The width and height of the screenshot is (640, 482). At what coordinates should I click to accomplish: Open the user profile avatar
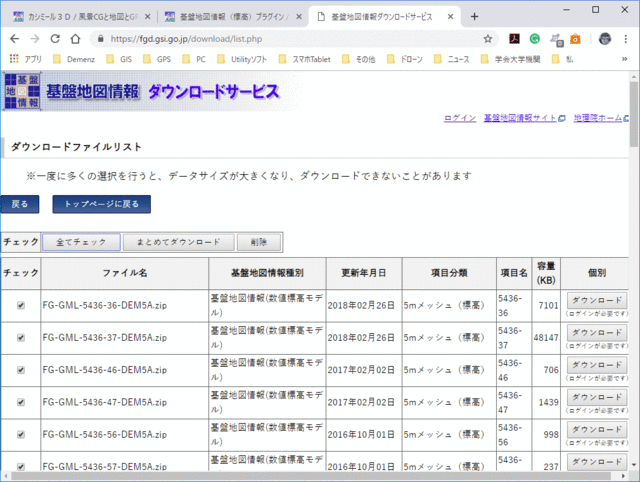[605, 39]
